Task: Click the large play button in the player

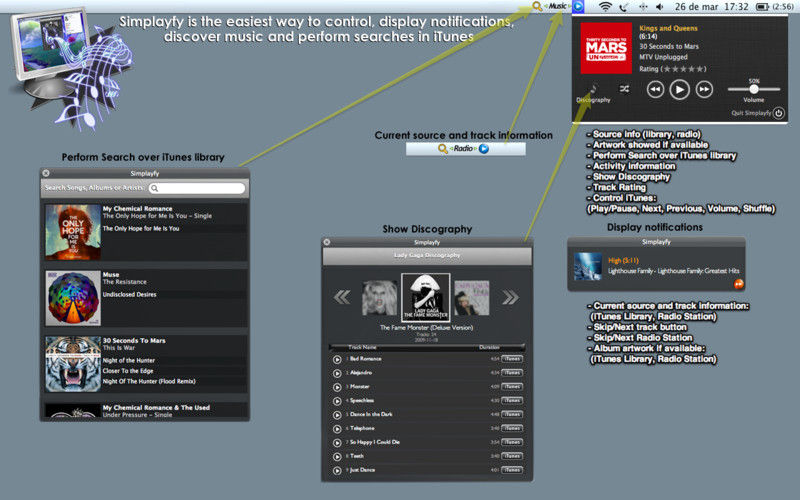Action: click(679, 90)
